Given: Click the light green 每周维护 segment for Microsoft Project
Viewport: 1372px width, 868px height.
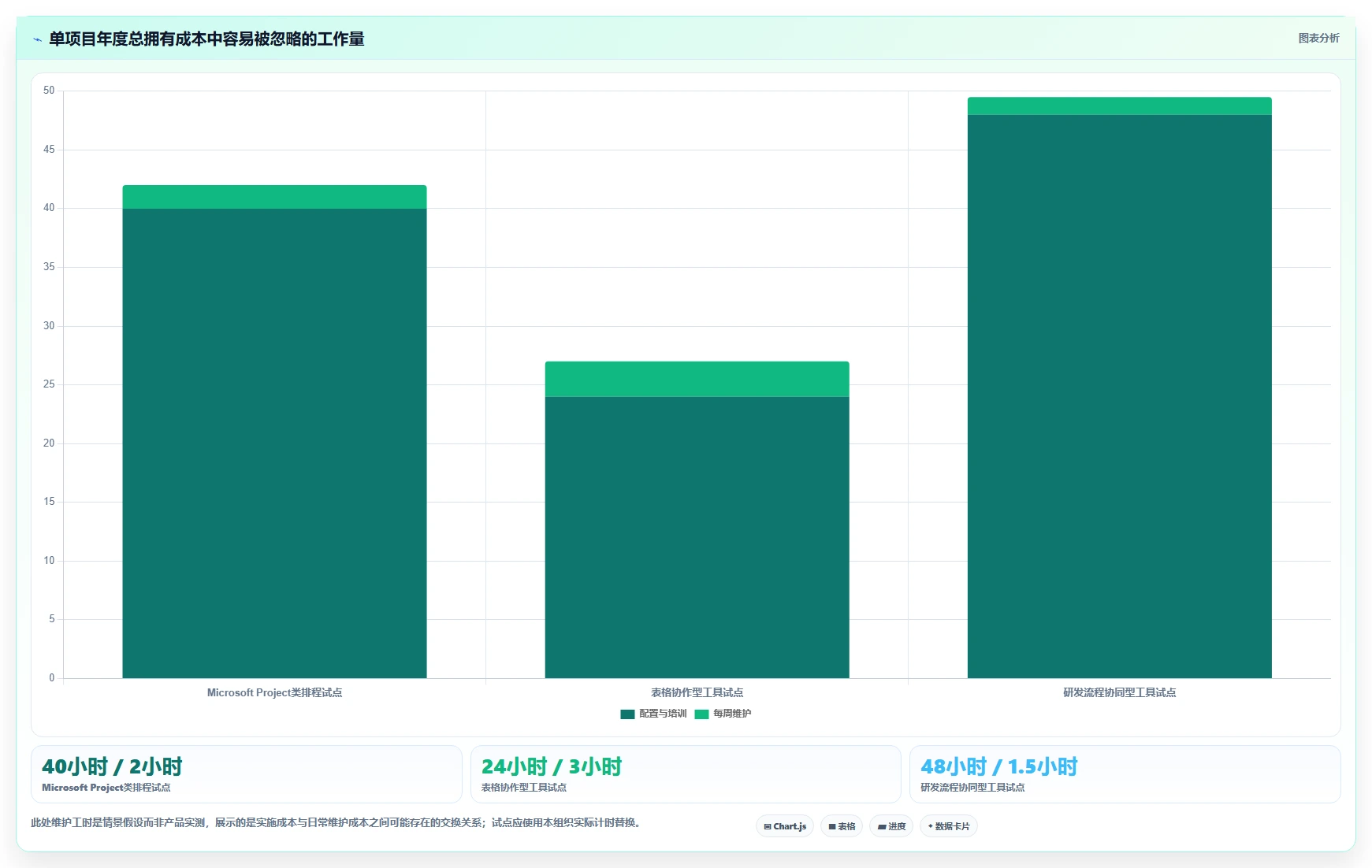Looking at the screenshot, I should (274, 197).
